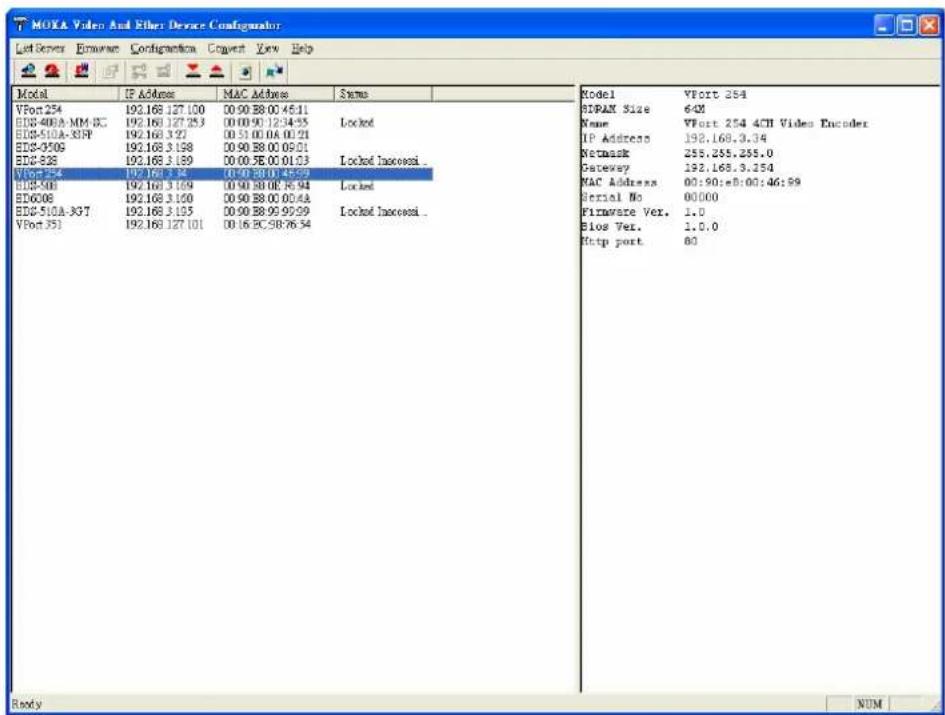Click the NUM indicator in status bar
This screenshot has height=715, width=945.
869,704
